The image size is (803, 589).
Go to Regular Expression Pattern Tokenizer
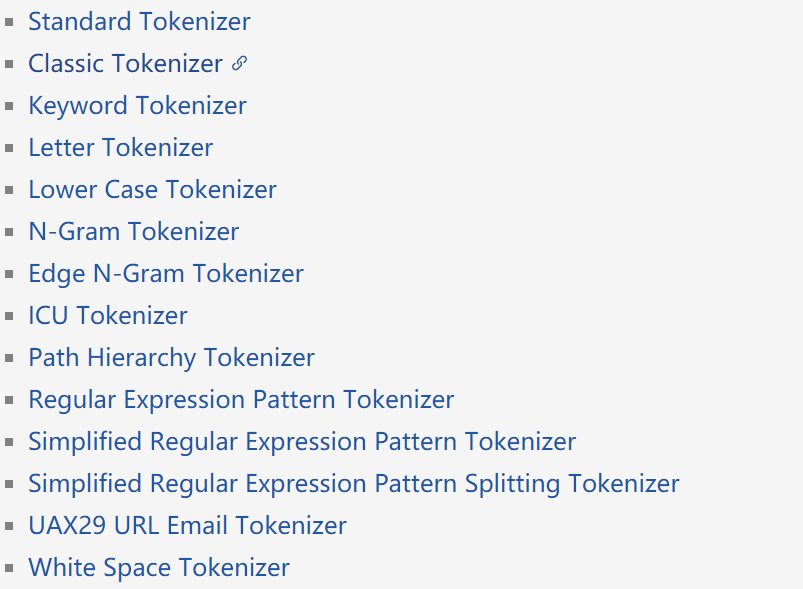click(x=241, y=399)
